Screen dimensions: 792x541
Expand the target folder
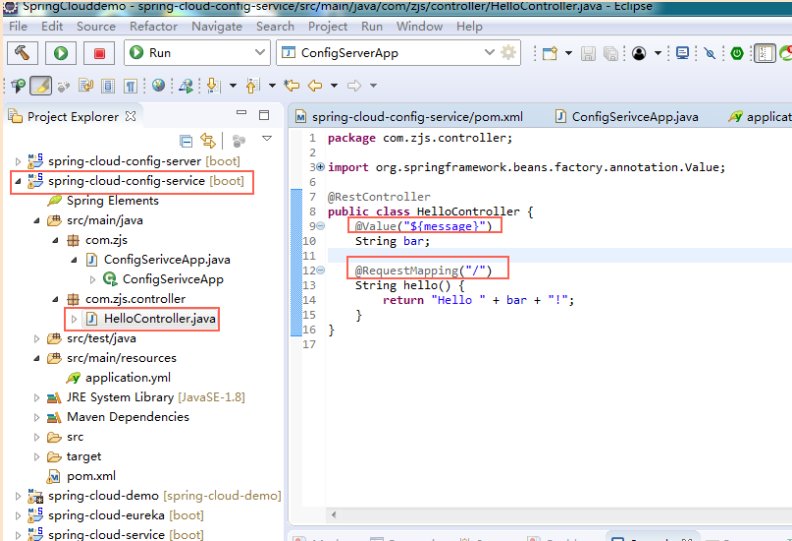(37, 457)
